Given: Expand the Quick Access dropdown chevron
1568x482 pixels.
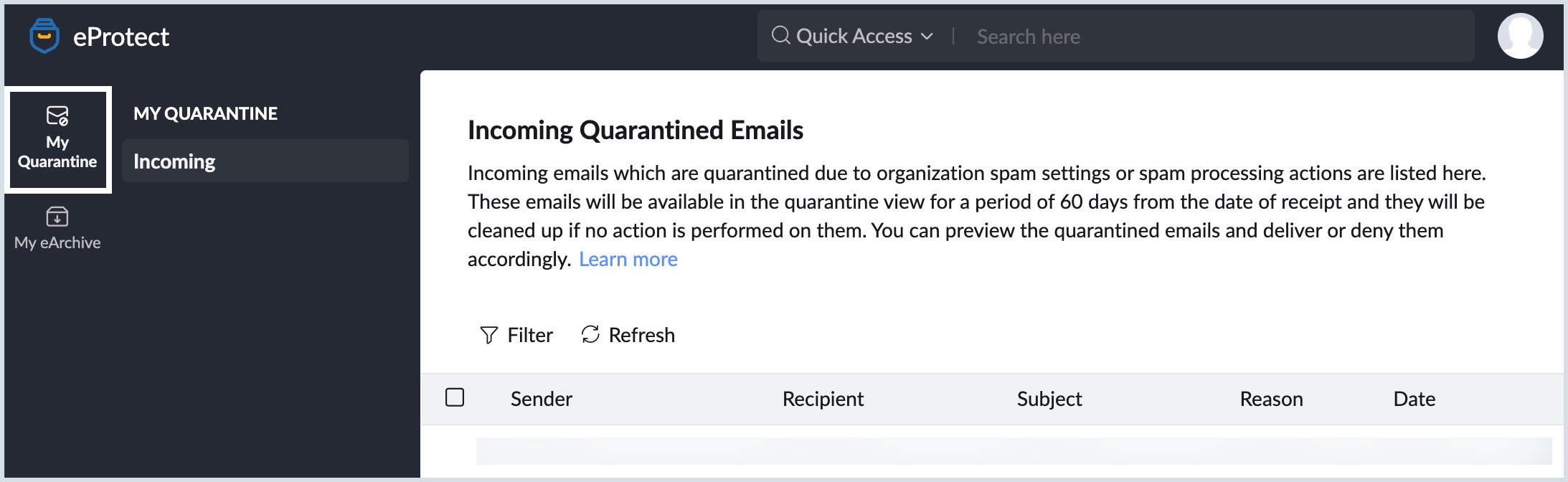Looking at the screenshot, I should tap(927, 37).
